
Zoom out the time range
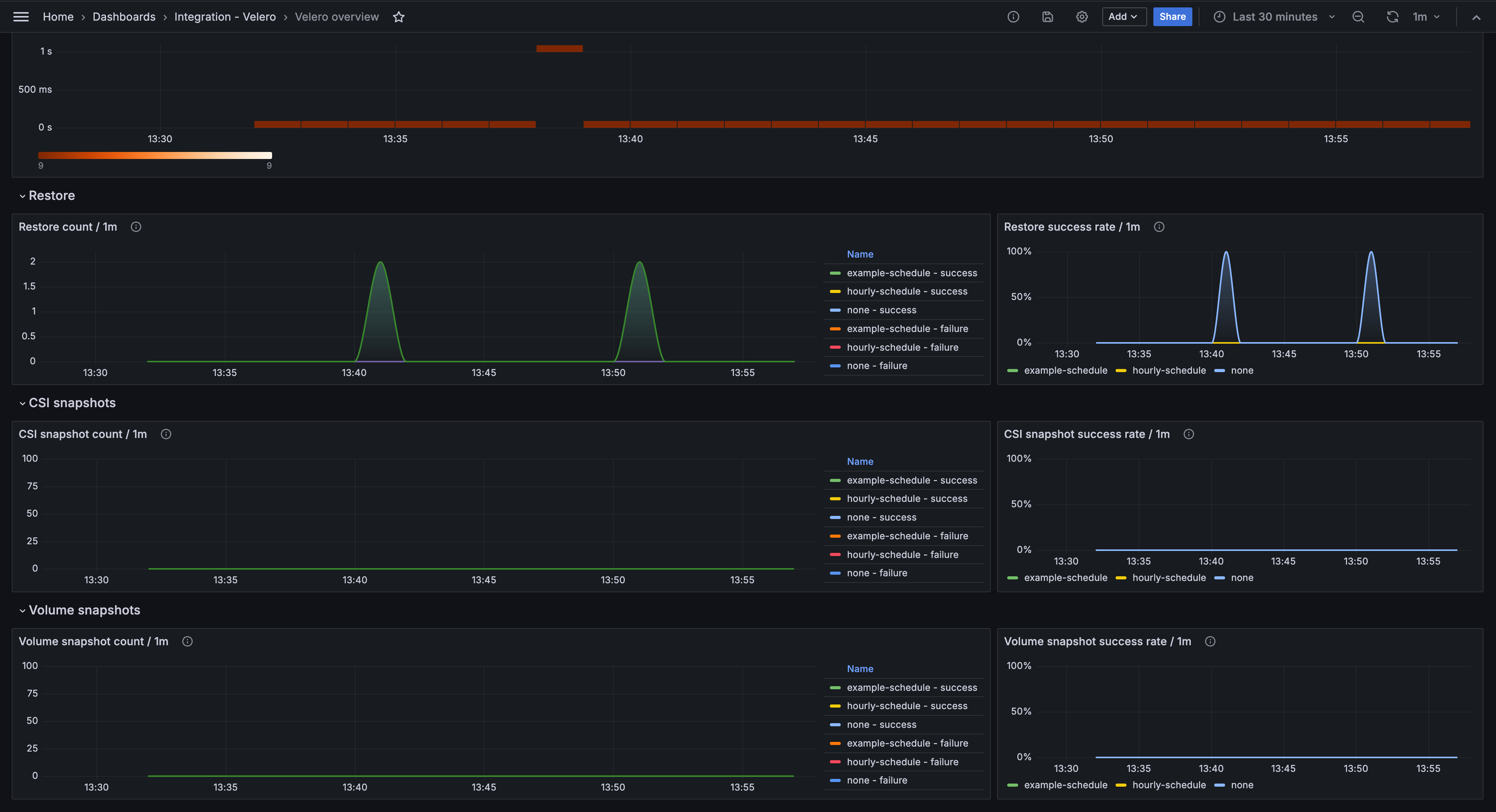point(1358,16)
